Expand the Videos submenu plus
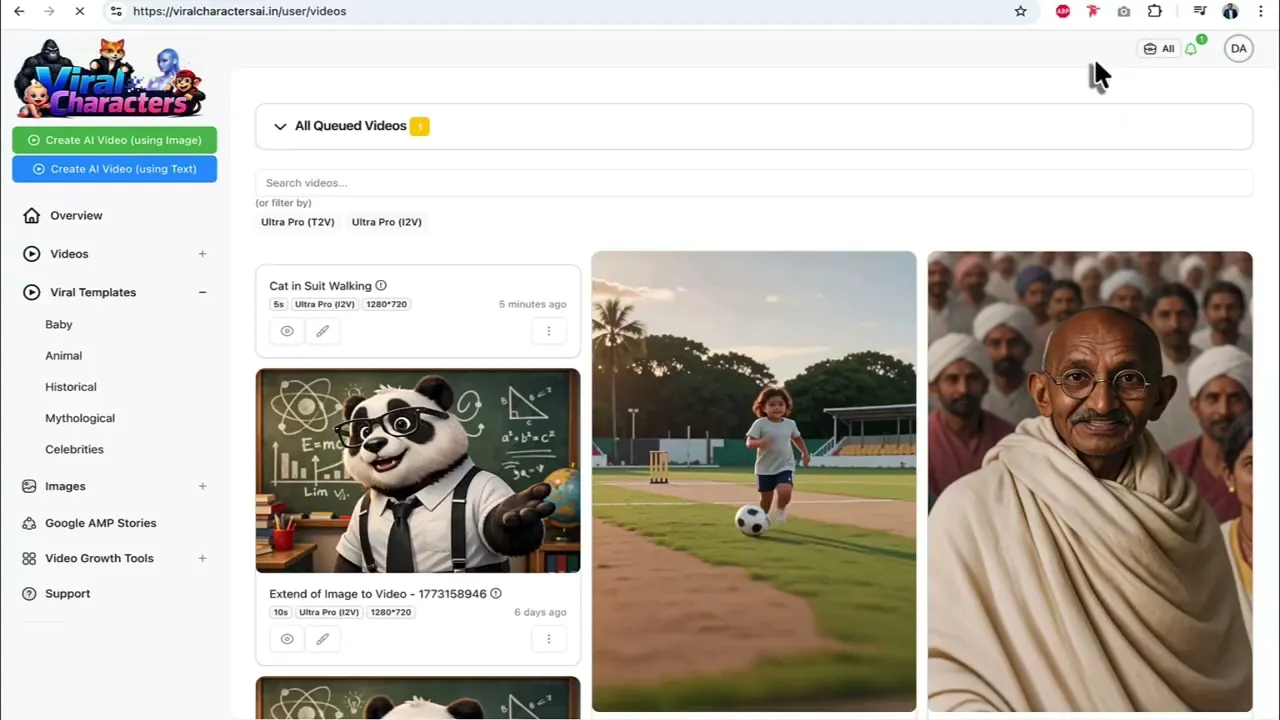The width and height of the screenshot is (1280, 720). tap(202, 254)
